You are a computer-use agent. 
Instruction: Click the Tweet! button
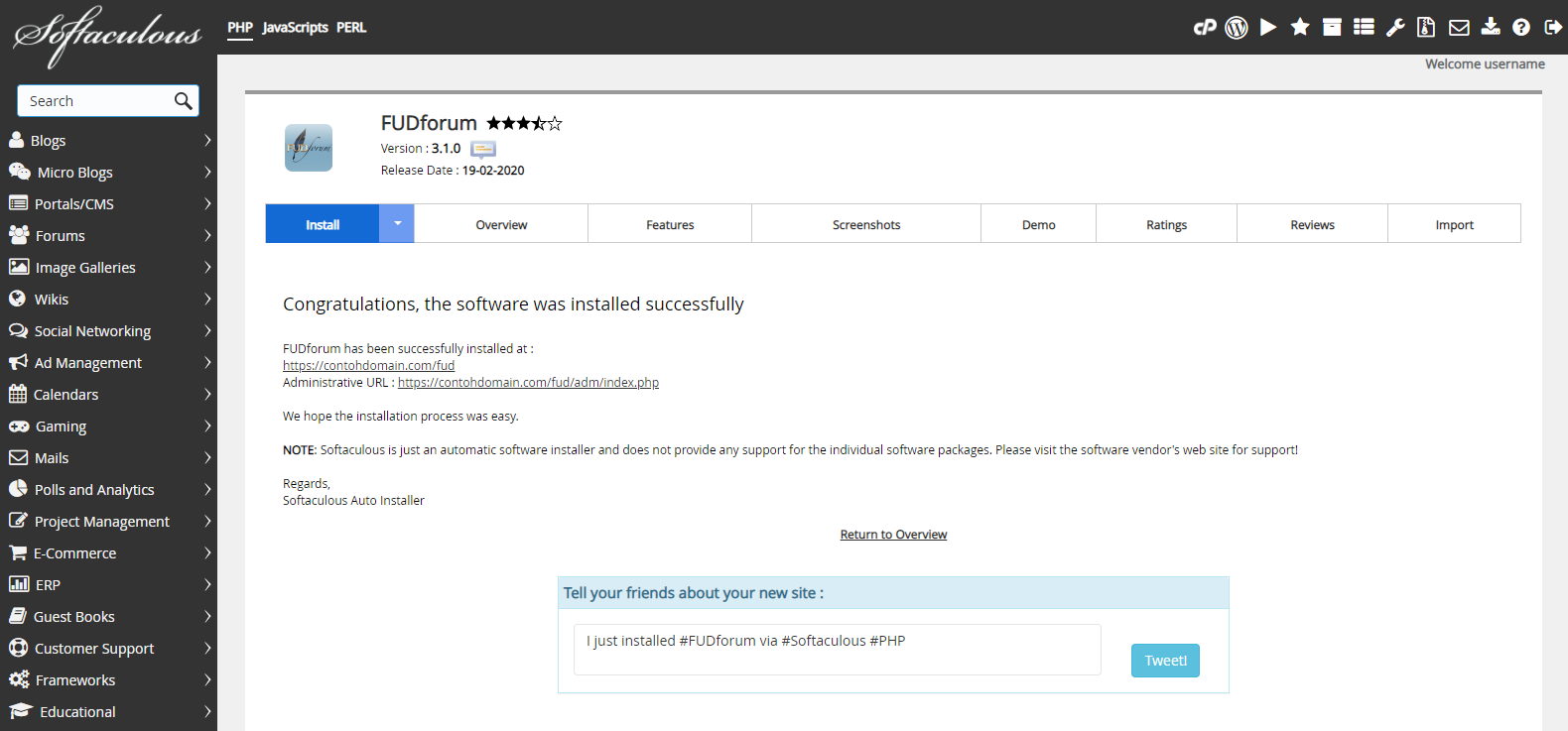point(1165,661)
